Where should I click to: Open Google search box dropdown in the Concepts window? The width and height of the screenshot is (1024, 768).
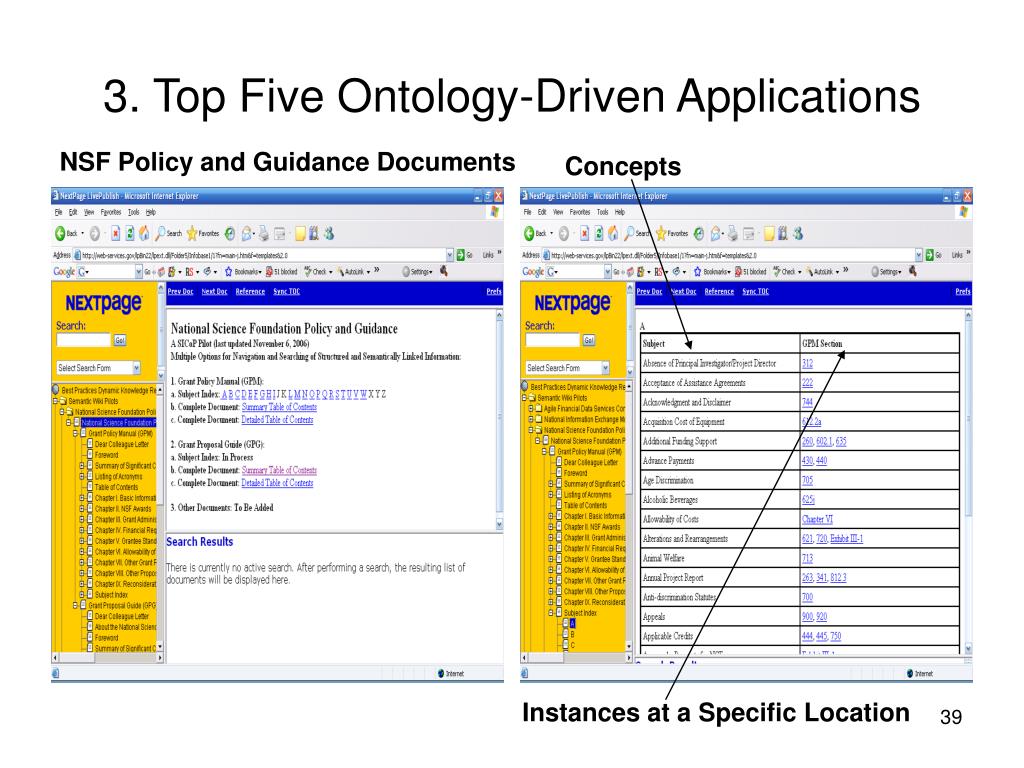coord(607,272)
